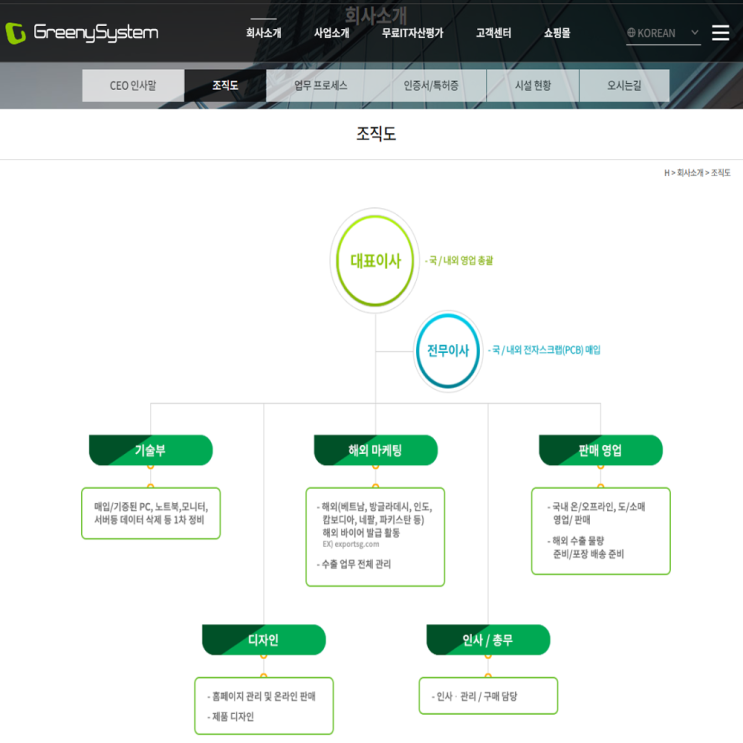
Task: Open the 시설 현황 tab
Action: point(533,86)
